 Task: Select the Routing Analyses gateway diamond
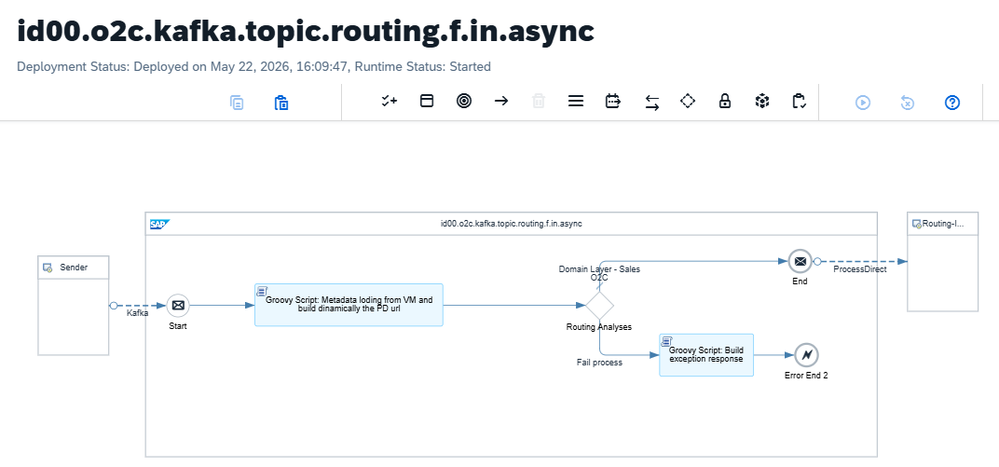[599, 306]
